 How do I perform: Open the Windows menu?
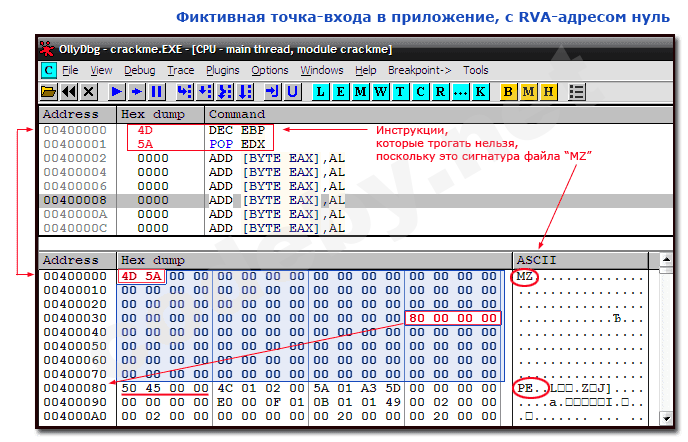[x=322, y=70]
